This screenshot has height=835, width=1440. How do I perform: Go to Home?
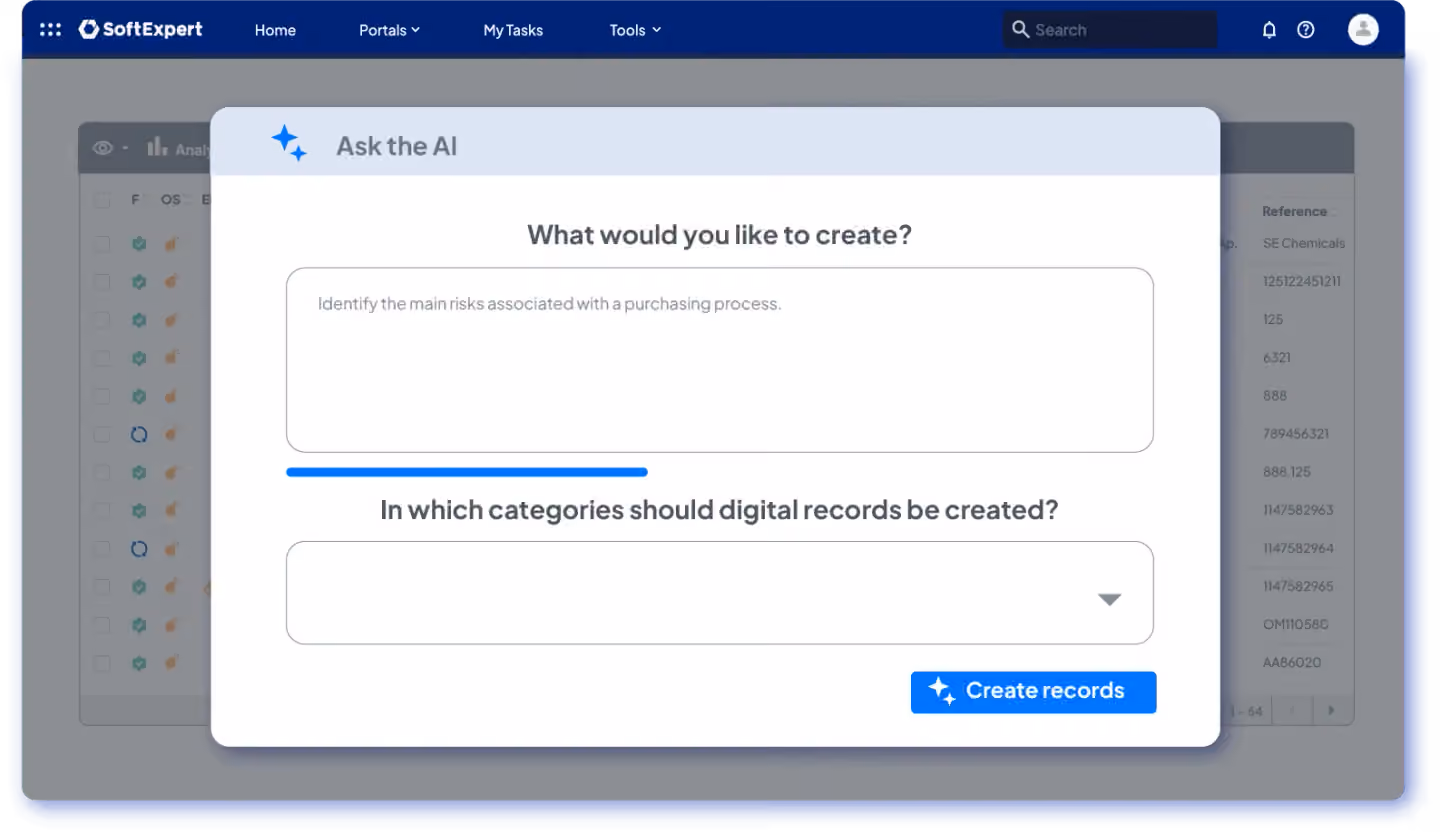coord(275,30)
